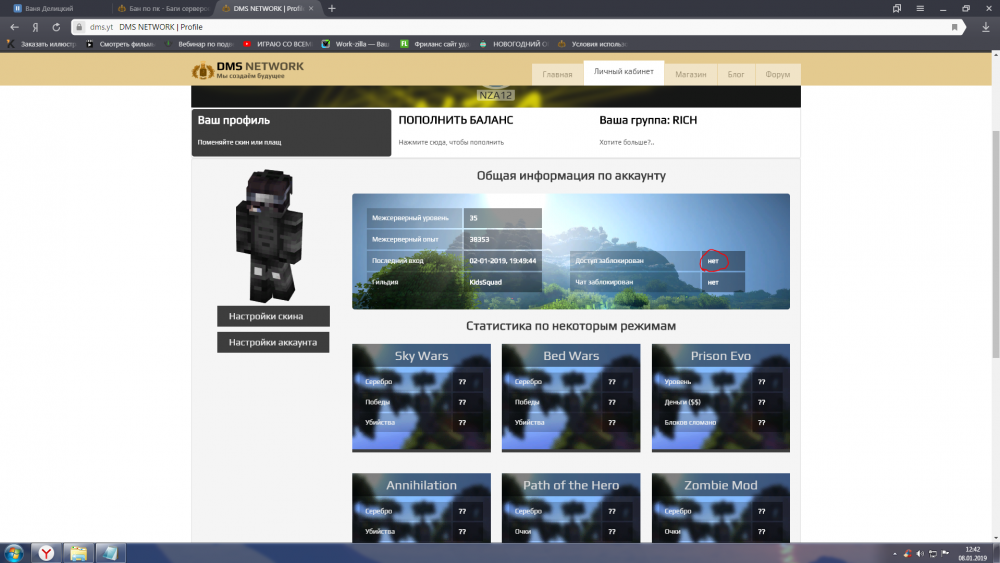The image size is (1000, 563).
Task: Open the Ваш профиль section
Action: (x=291, y=133)
